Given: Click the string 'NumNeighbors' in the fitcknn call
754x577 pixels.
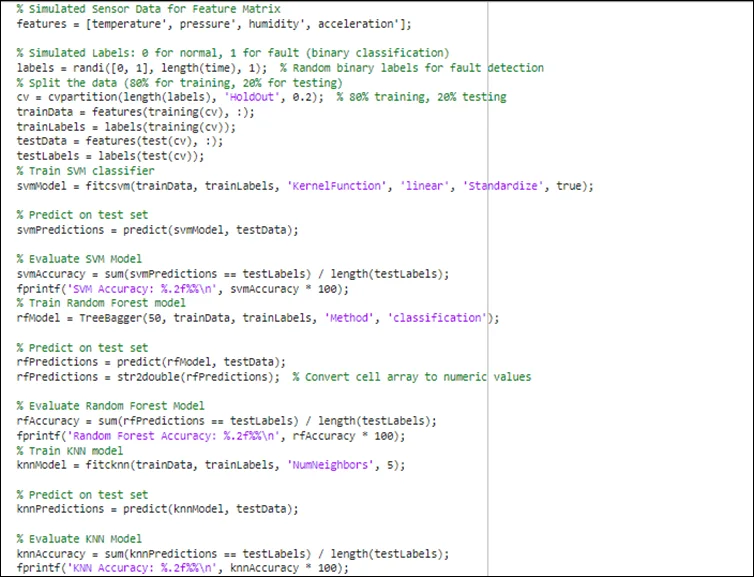Looking at the screenshot, I should pyautogui.click(x=330, y=465).
